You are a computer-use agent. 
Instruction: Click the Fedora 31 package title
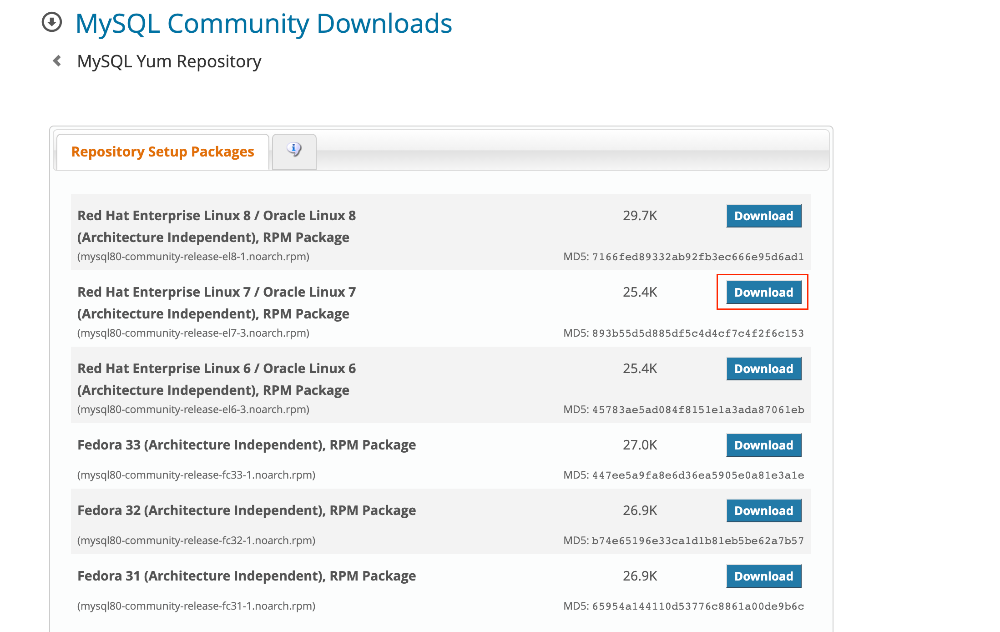coord(246,576)
